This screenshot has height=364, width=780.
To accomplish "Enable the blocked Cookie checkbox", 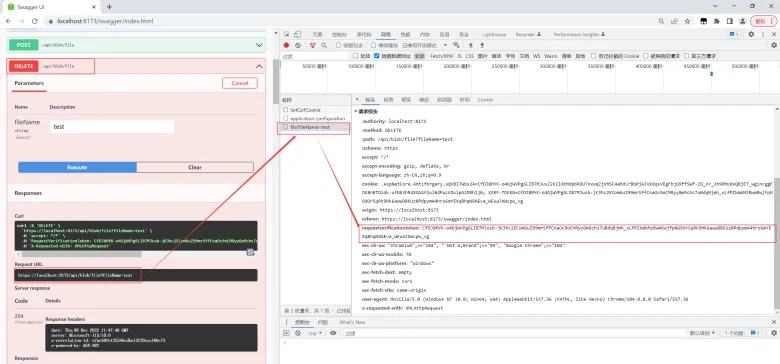I will [594, 56].
